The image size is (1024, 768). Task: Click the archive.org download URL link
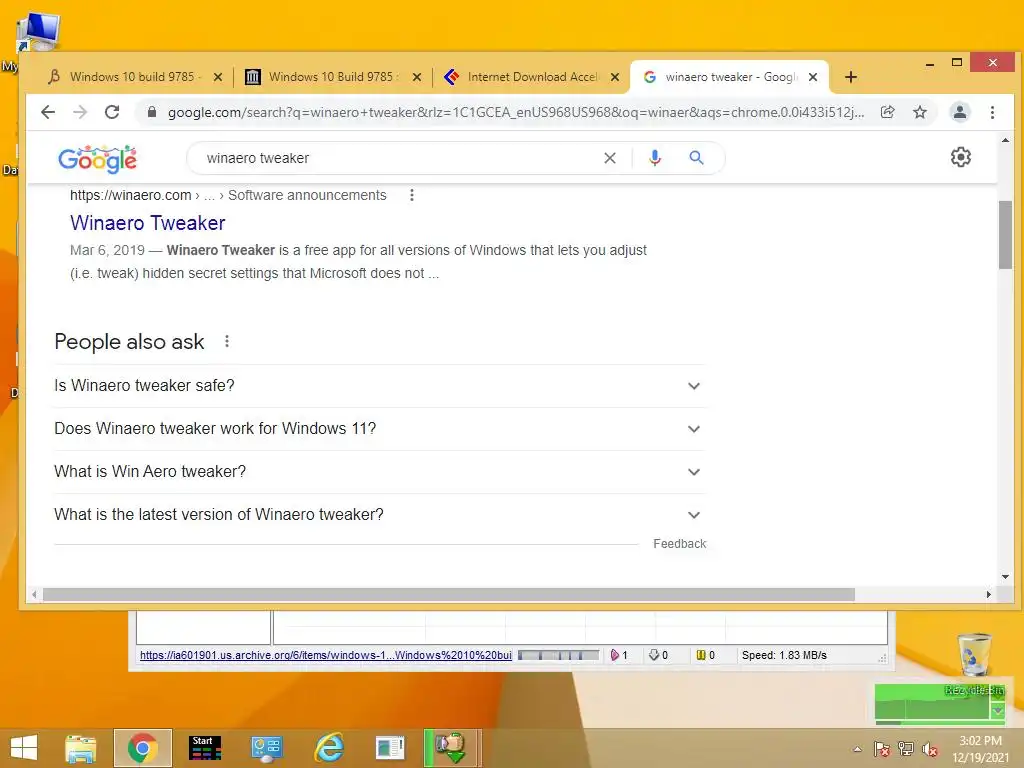[x=325, y=655]
